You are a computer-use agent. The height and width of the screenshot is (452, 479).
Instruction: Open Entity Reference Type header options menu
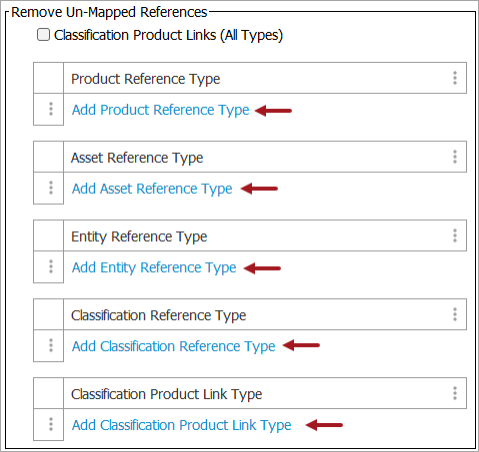455,235
